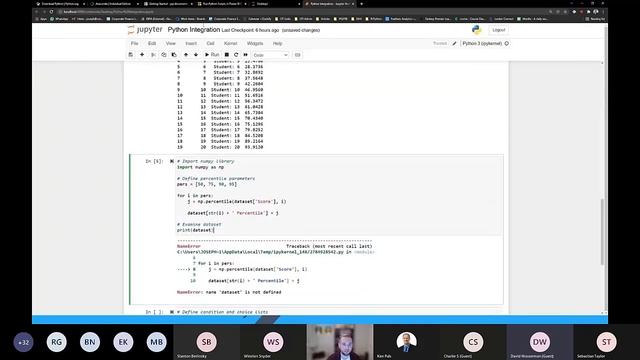Move selected cell up arrow
The width and height of the screenshot is (640, 360).
tap(186, 55)
